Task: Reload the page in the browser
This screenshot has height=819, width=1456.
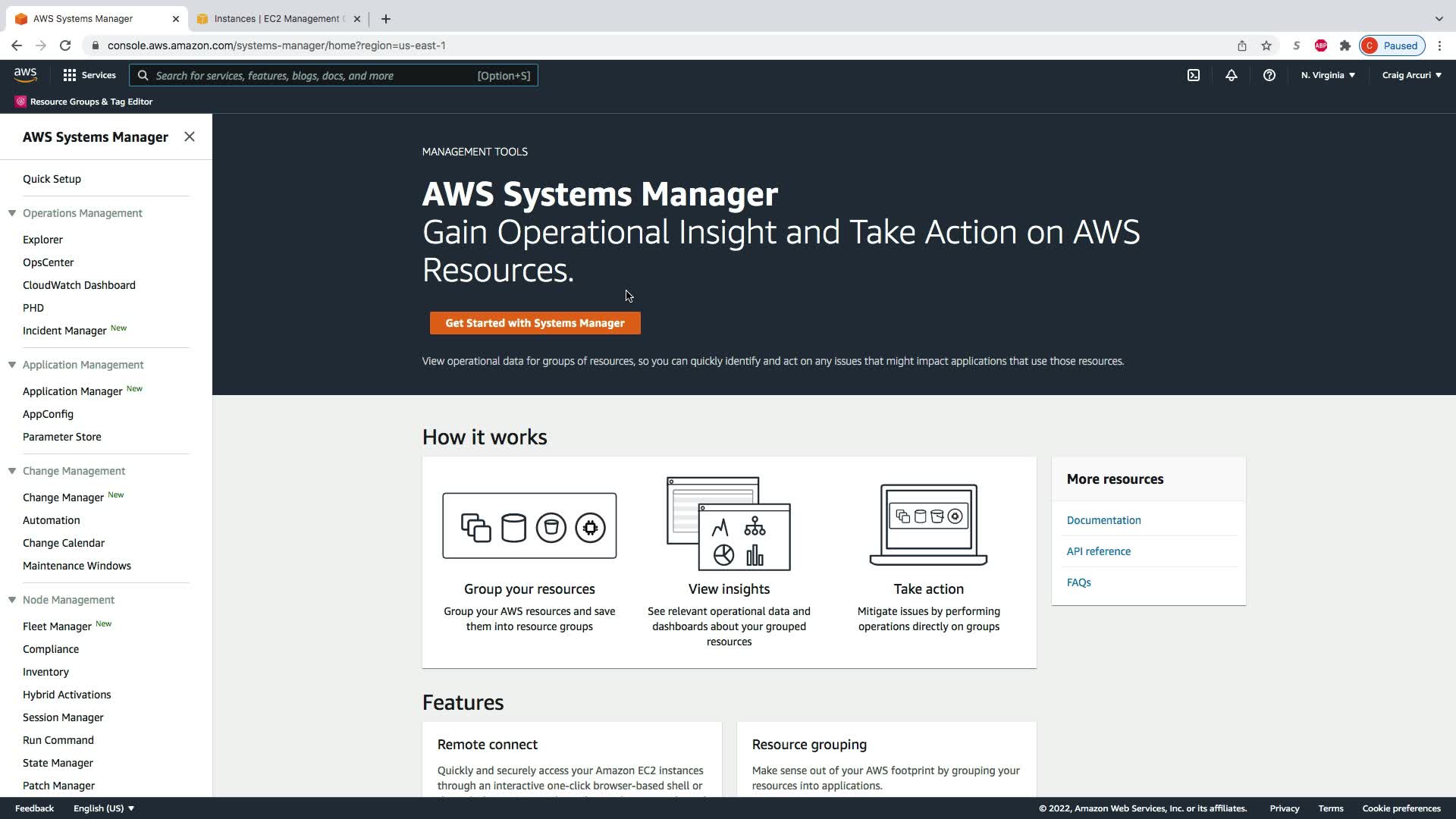Action: [x=65, y=45]
